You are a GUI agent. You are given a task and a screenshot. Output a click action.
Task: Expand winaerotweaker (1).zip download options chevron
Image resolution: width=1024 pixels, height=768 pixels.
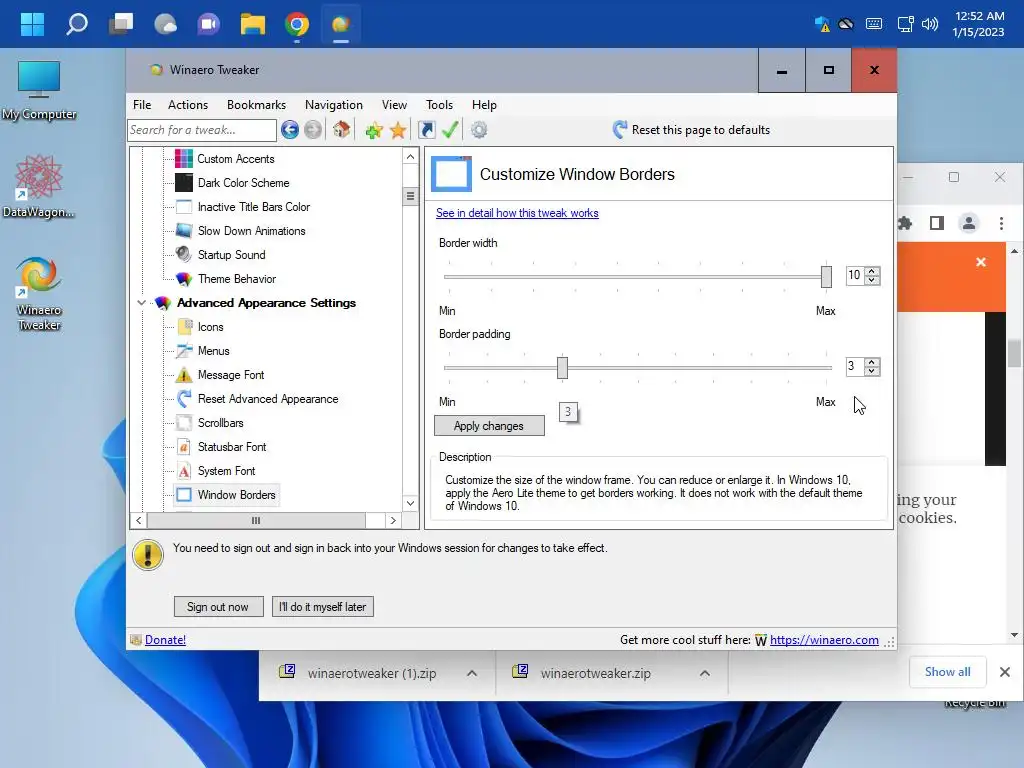click(x=472, y=673)
